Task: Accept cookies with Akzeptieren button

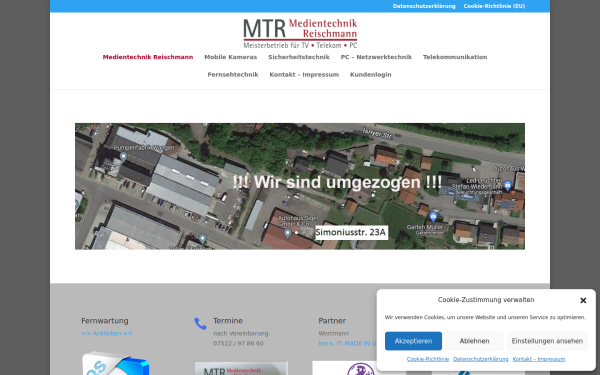Action: point(413,341)
